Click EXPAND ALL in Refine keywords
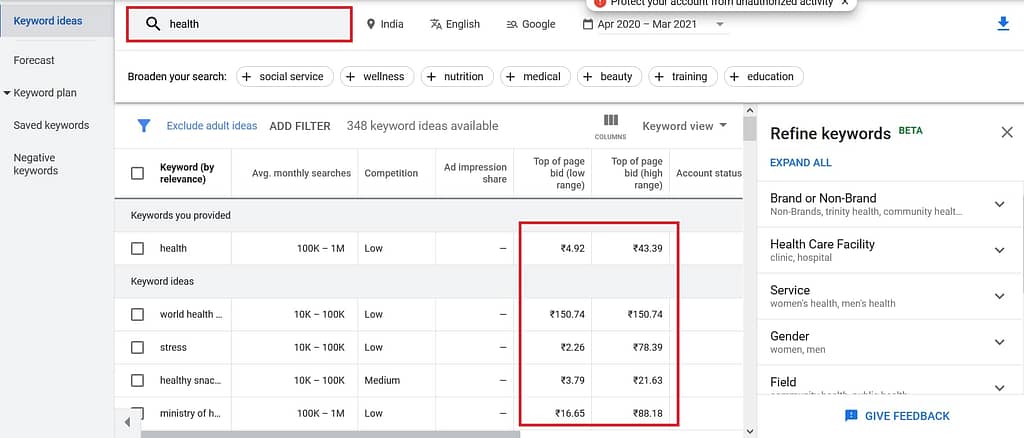Viewport: 1024px width, 438px height. pyautogui.click(x=801, y=163)
